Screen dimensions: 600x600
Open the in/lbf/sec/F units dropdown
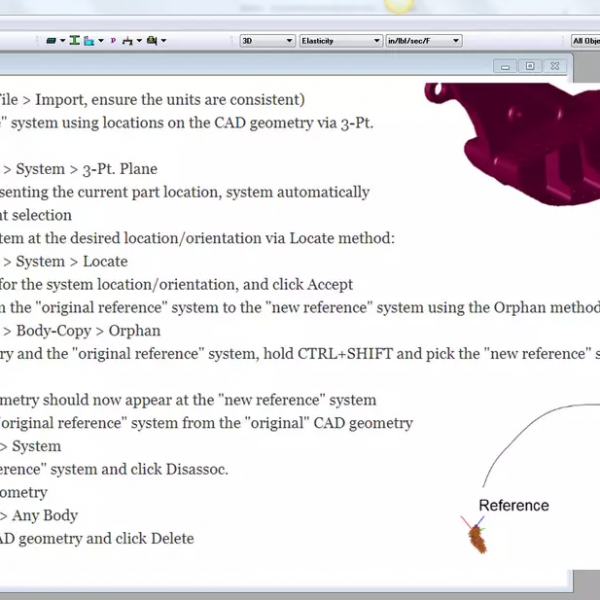[x=424, y=41]
